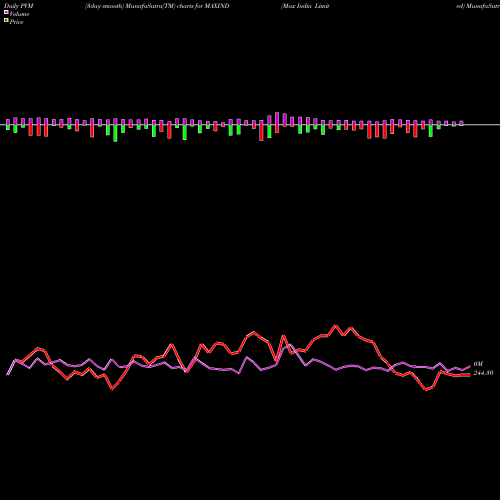Click the Volume legend label

pos(19,14)
